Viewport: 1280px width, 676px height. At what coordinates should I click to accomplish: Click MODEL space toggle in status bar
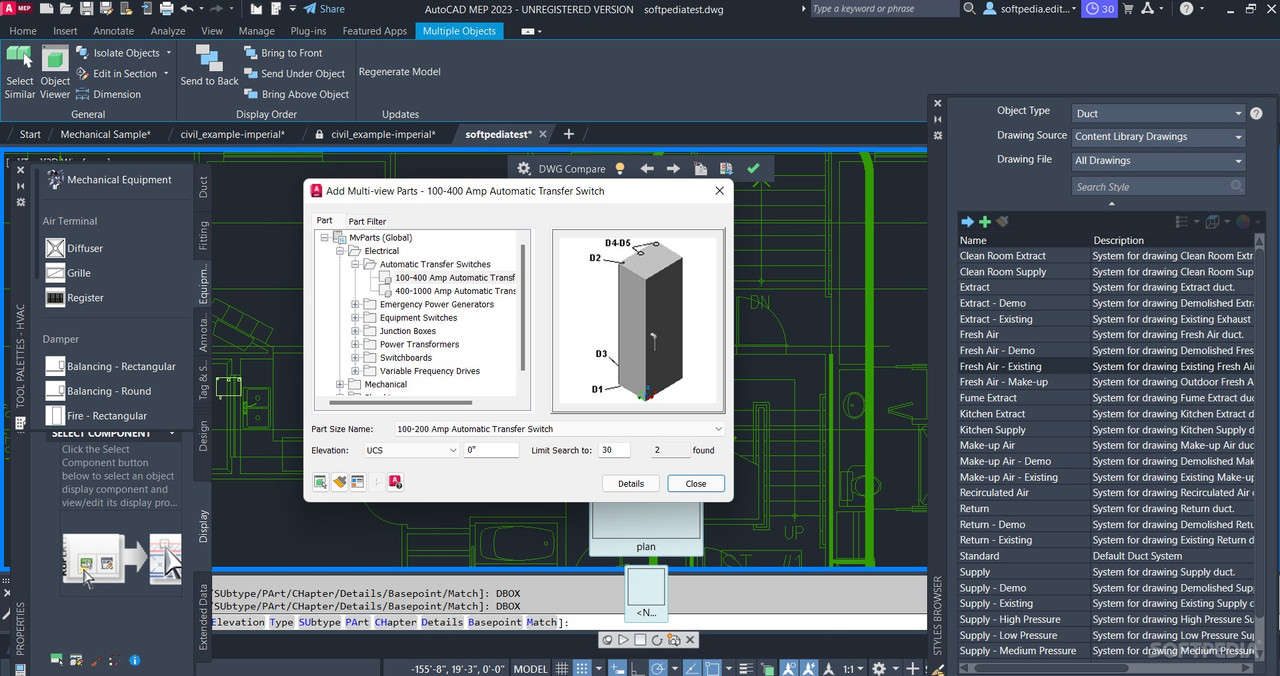531,668
